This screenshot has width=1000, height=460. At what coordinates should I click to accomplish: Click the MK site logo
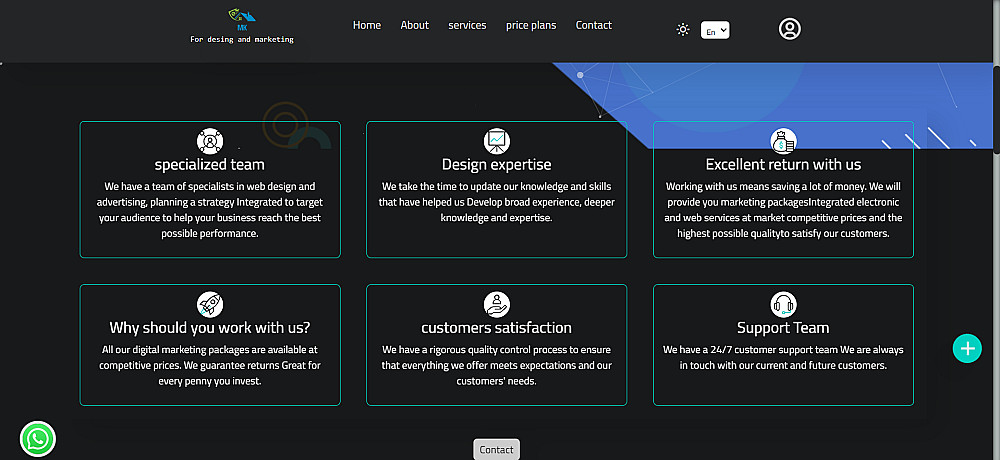click(242, 20)
